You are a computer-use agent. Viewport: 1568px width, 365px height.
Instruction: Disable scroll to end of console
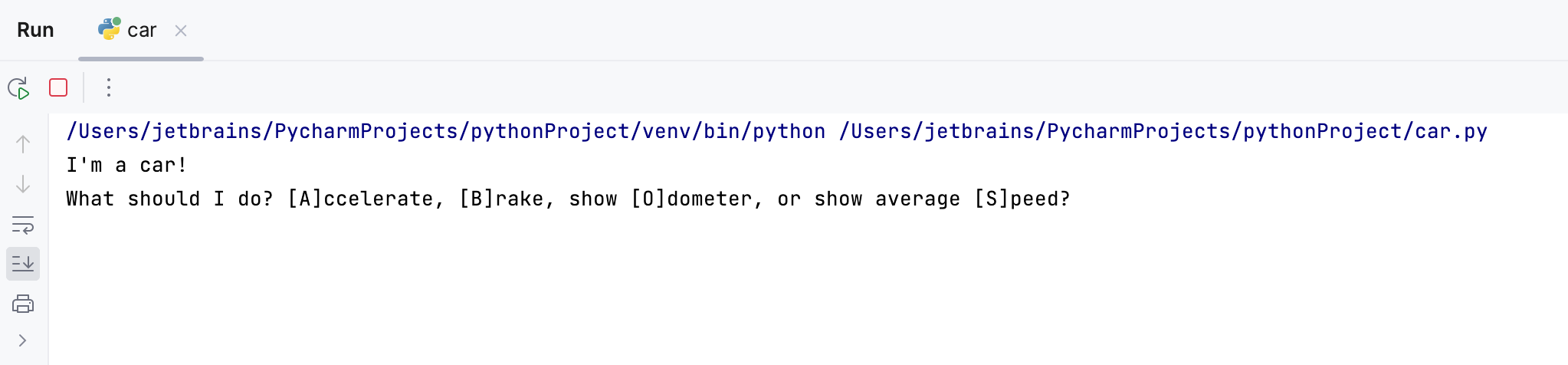pyautogui.click(x=23, y=264)
